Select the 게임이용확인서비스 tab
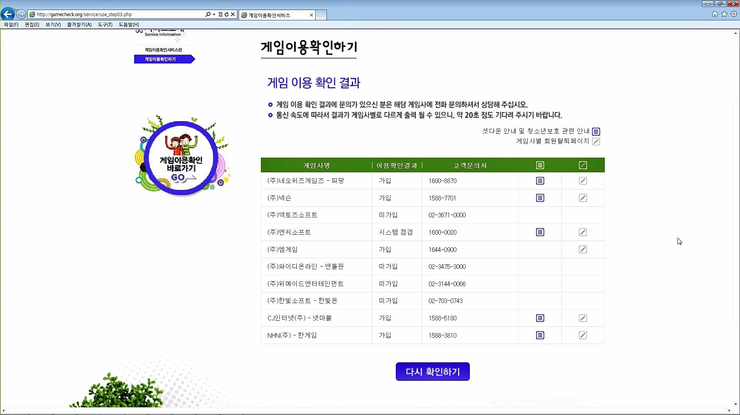The width and height of the screenshot is (740, 415). point(276,15)
